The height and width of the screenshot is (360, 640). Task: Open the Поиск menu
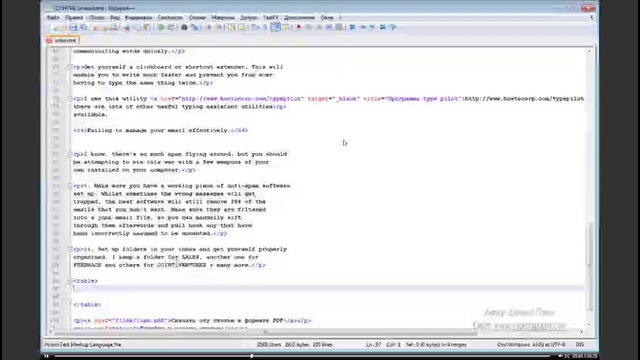point(96,18)
